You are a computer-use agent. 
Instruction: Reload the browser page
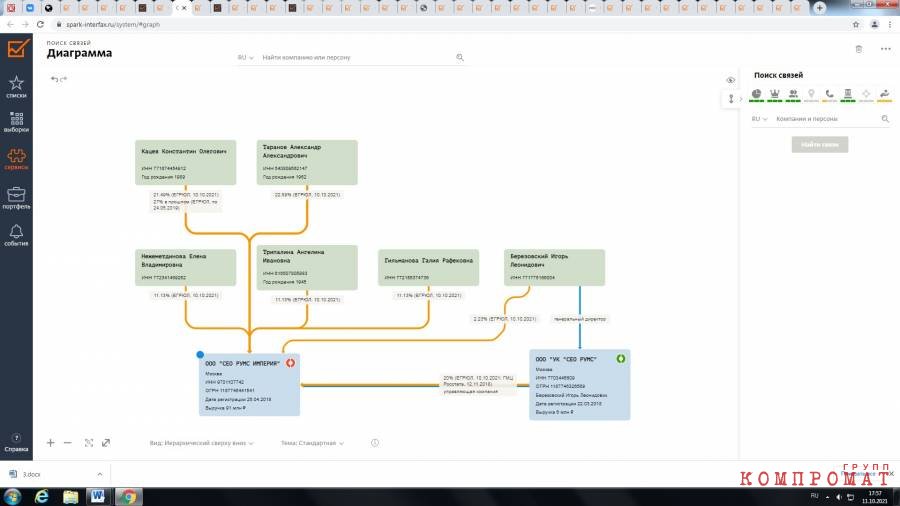[x=40, y=25]
